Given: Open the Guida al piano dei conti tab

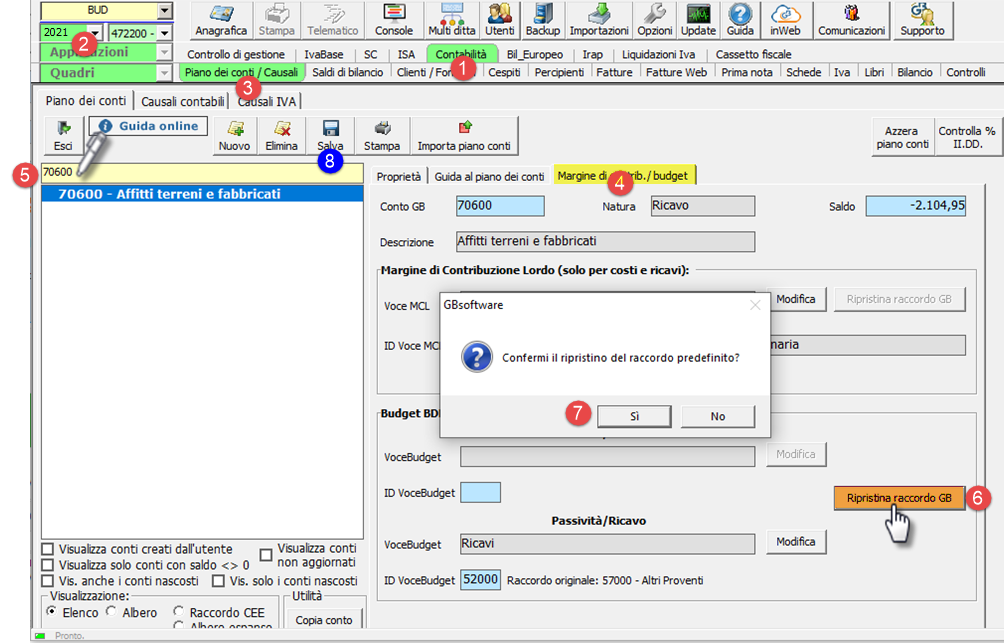Looking at the screenshot, I should (x=489, y=176).
